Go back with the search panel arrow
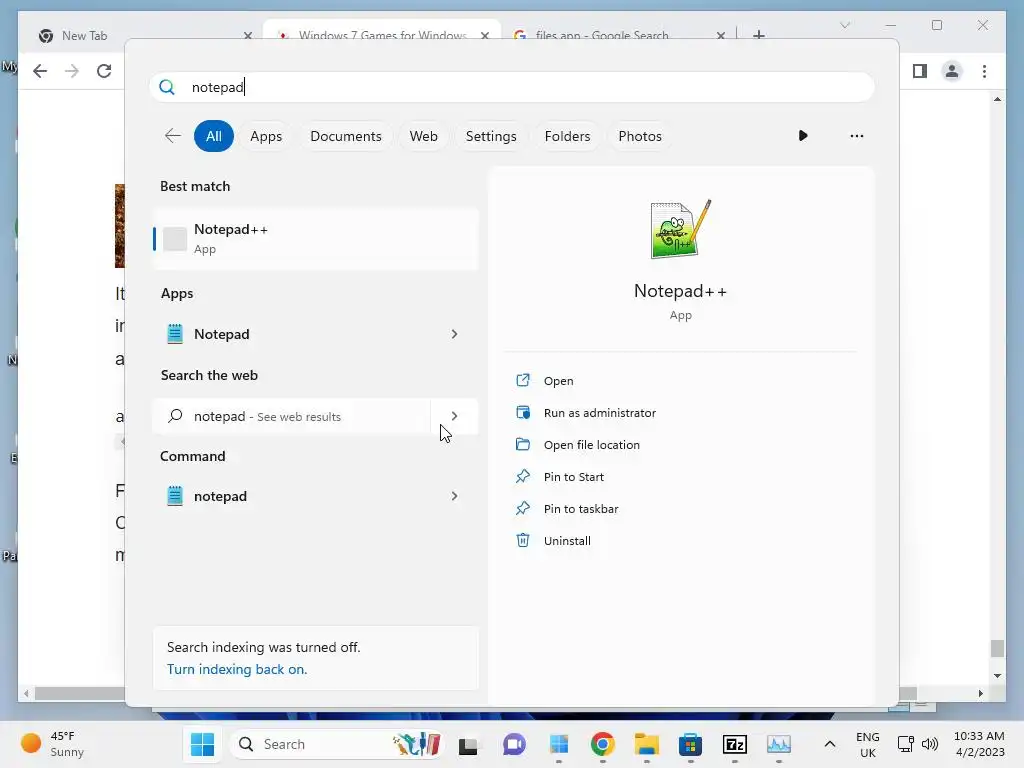This screenshot has height=768, width=1024. pos(172,136)
